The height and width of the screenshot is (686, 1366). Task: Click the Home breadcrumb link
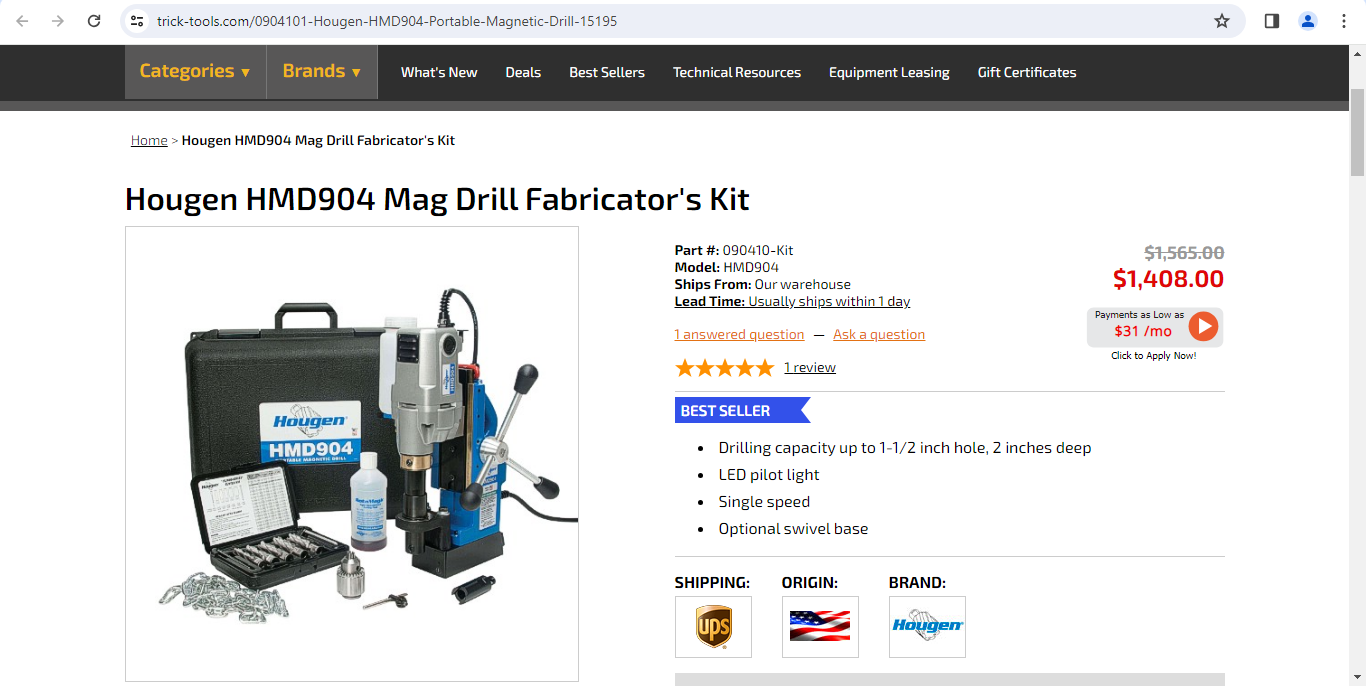pos(149,140)
